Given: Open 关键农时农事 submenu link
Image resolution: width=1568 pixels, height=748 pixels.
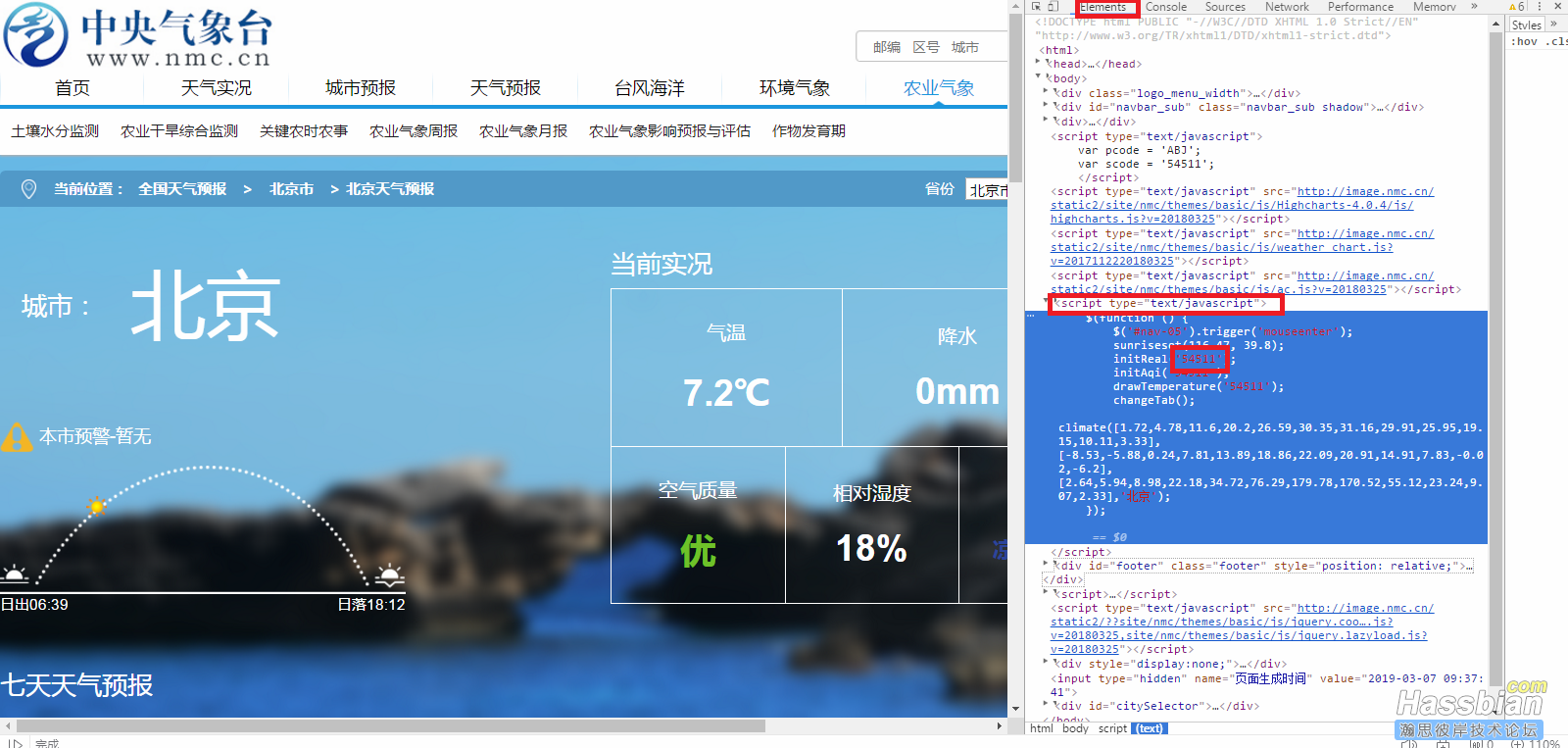Looking at the screenshot, I should (304, 131).
